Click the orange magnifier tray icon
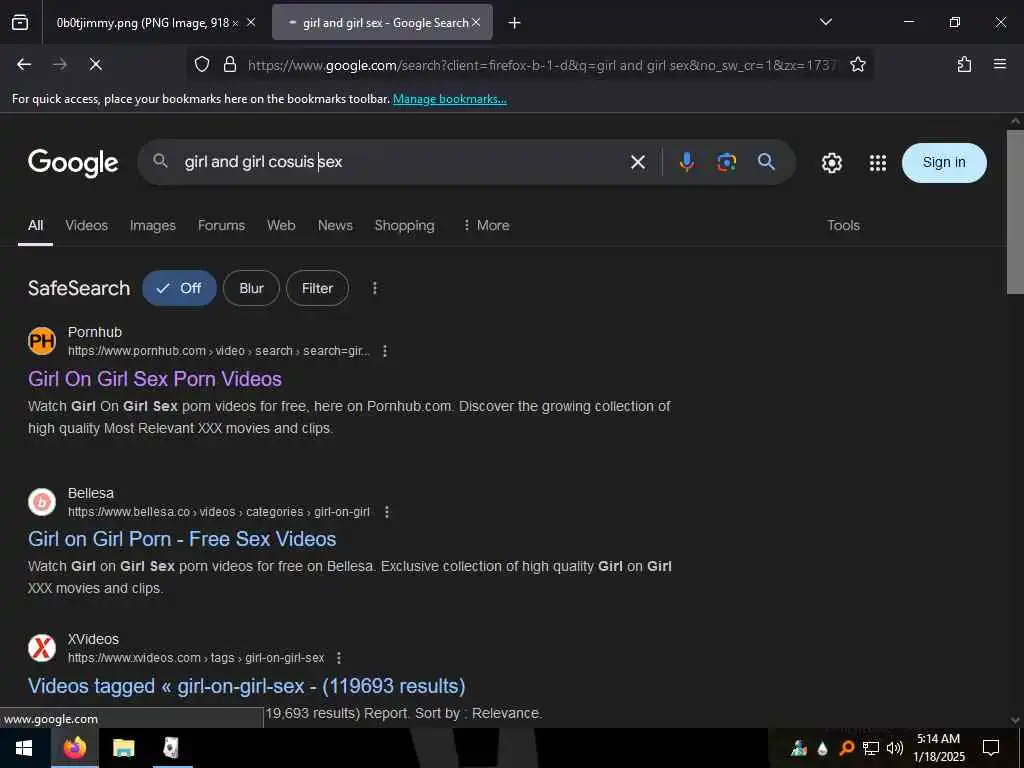 pyautogui.click(x=847, y=748)
